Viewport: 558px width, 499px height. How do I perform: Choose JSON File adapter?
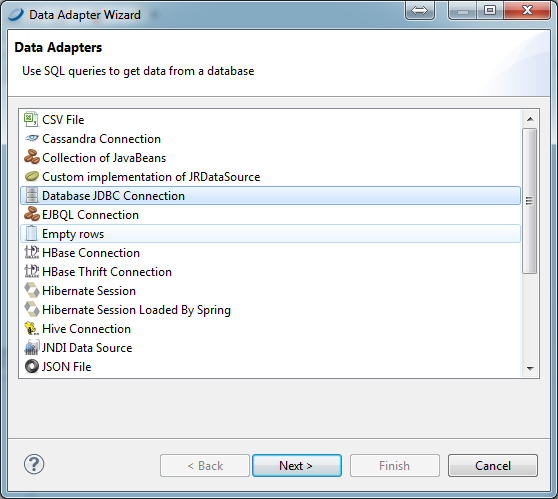[x=270, y=367]
